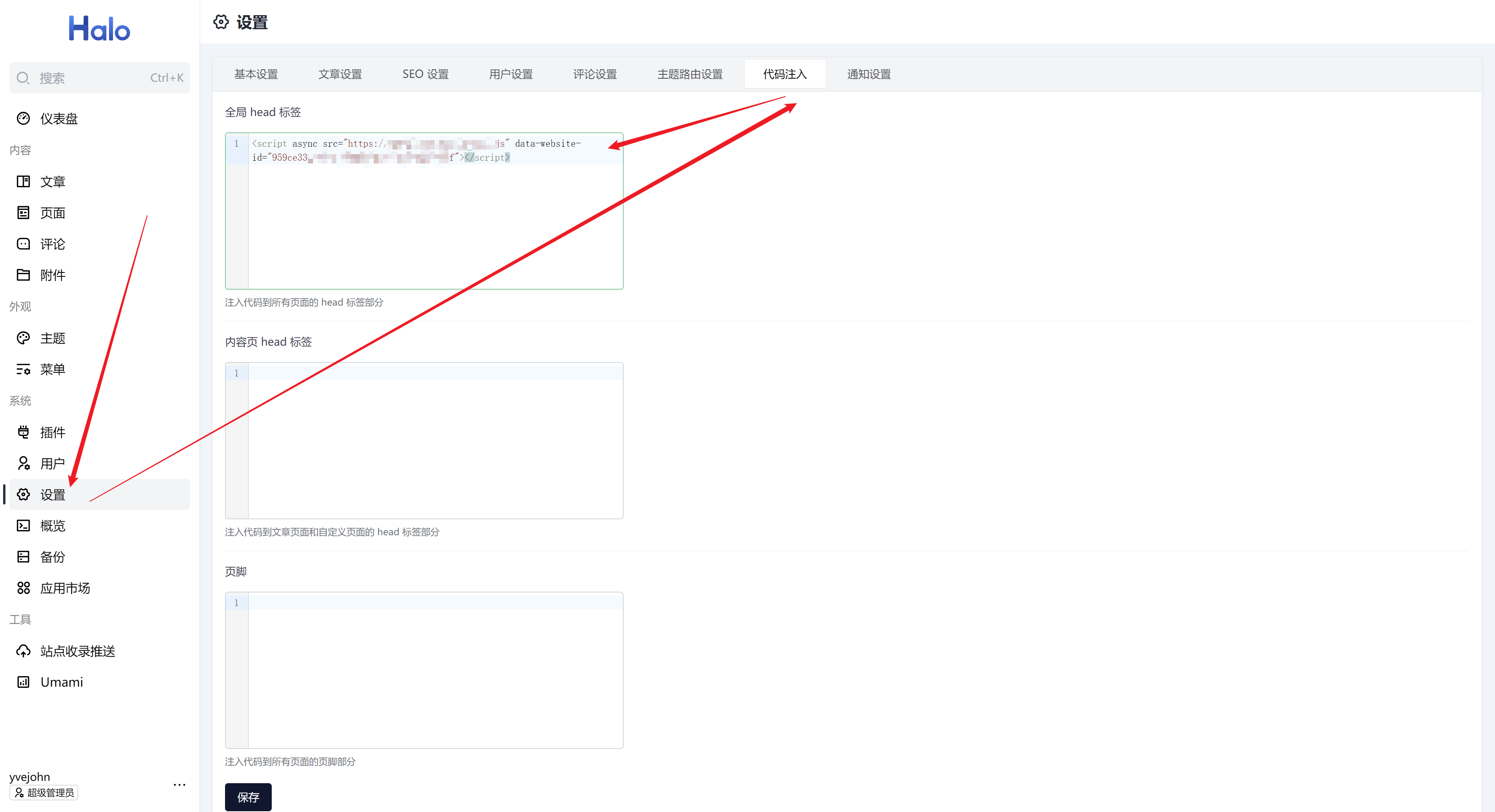Screen dimensions: 1495x812
Task: Click inside the 页脚 code editor
Action: (x=435, y=670)
